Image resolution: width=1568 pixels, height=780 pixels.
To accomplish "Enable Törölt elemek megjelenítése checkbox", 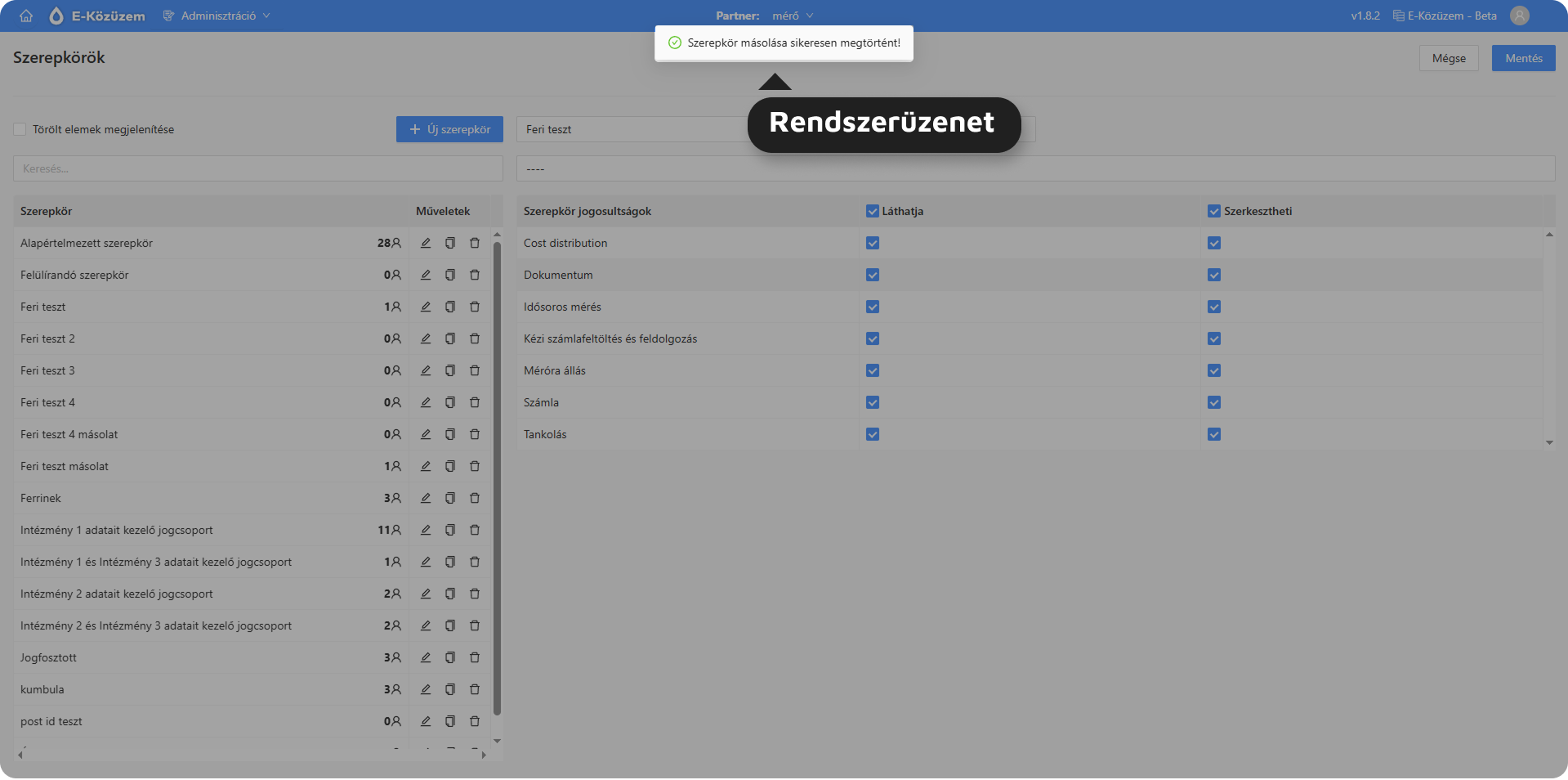I will [20, 129].
